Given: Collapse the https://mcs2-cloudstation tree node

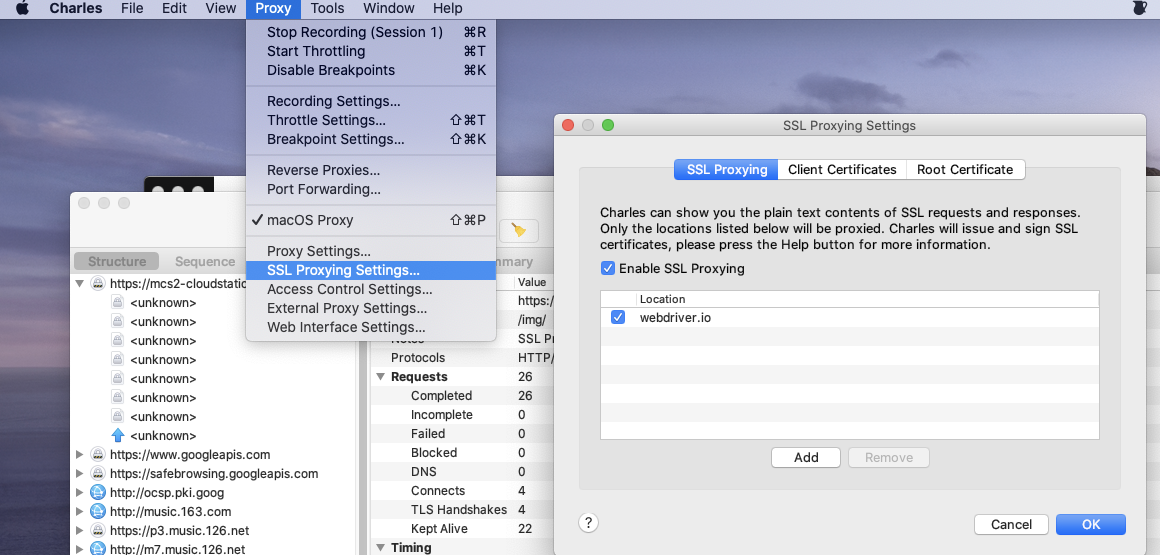Looking at the screenshot, I should click(x=80, y=283).
